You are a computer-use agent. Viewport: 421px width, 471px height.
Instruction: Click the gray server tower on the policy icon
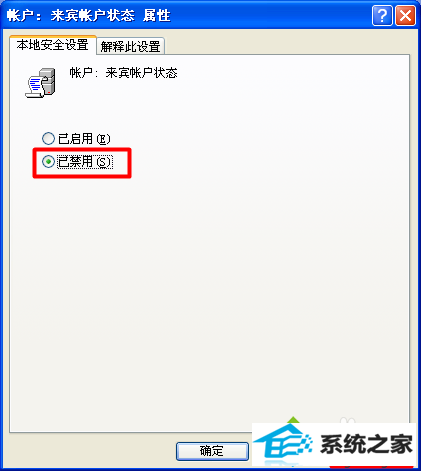(48, 81)
